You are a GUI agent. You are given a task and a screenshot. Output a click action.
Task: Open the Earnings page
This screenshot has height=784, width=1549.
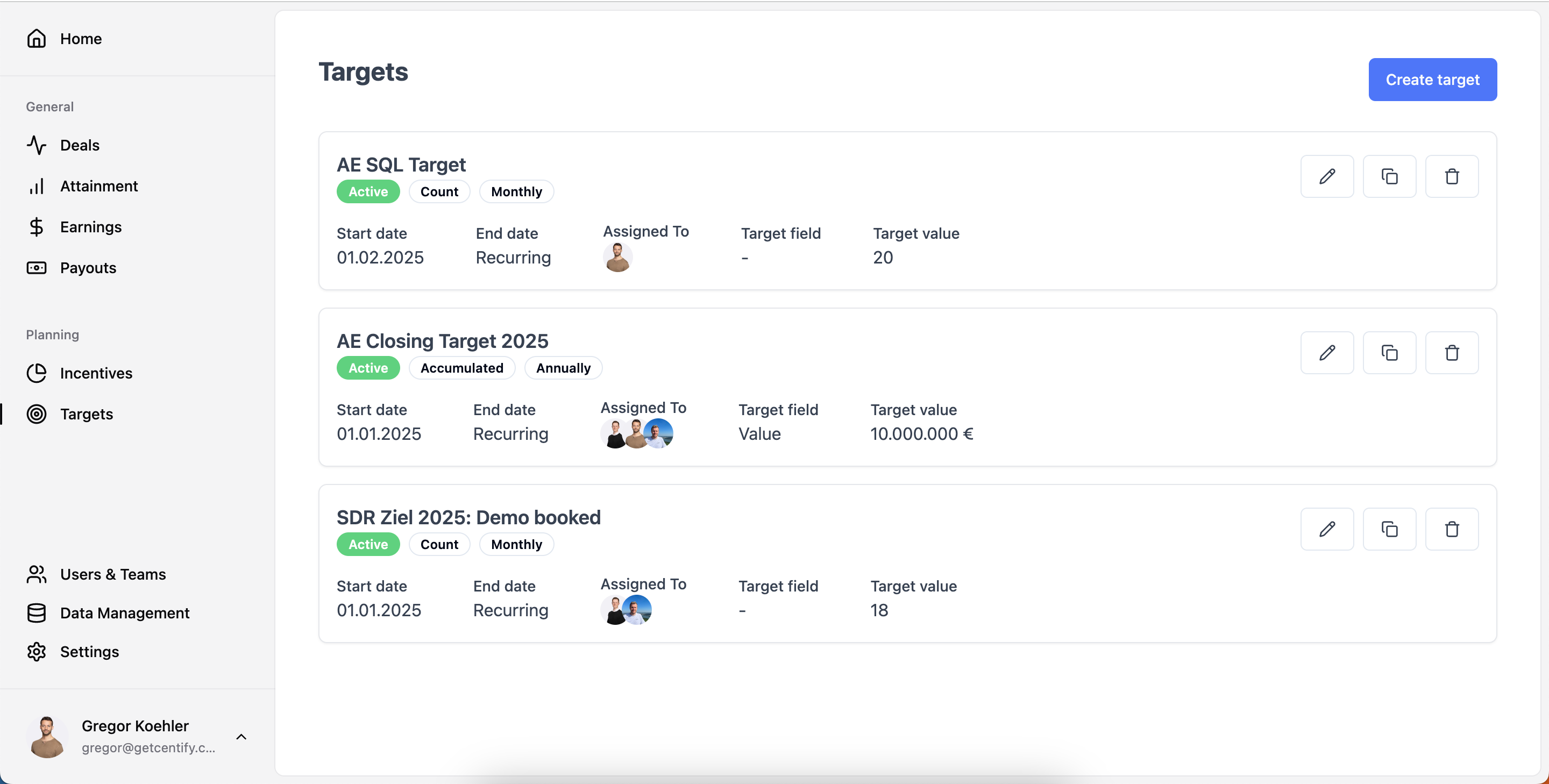[x=90, y=227]
